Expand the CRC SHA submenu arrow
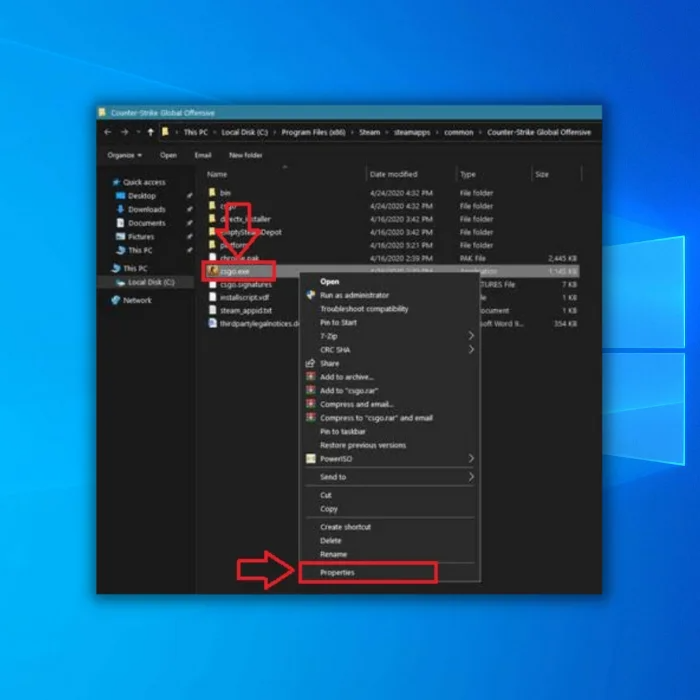The width and height of the screenshot is (700, 700). pos(471,349)
